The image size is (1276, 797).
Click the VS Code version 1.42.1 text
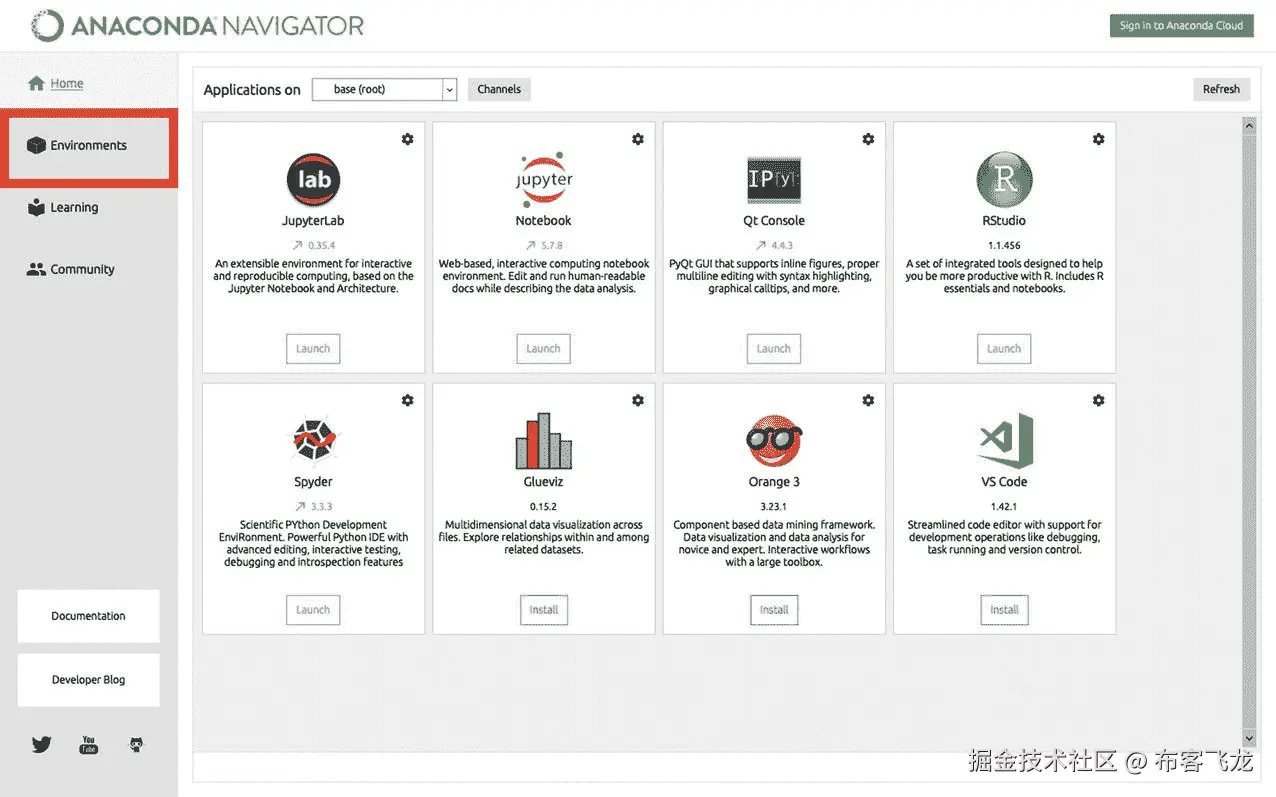(x=1005, y=506)
